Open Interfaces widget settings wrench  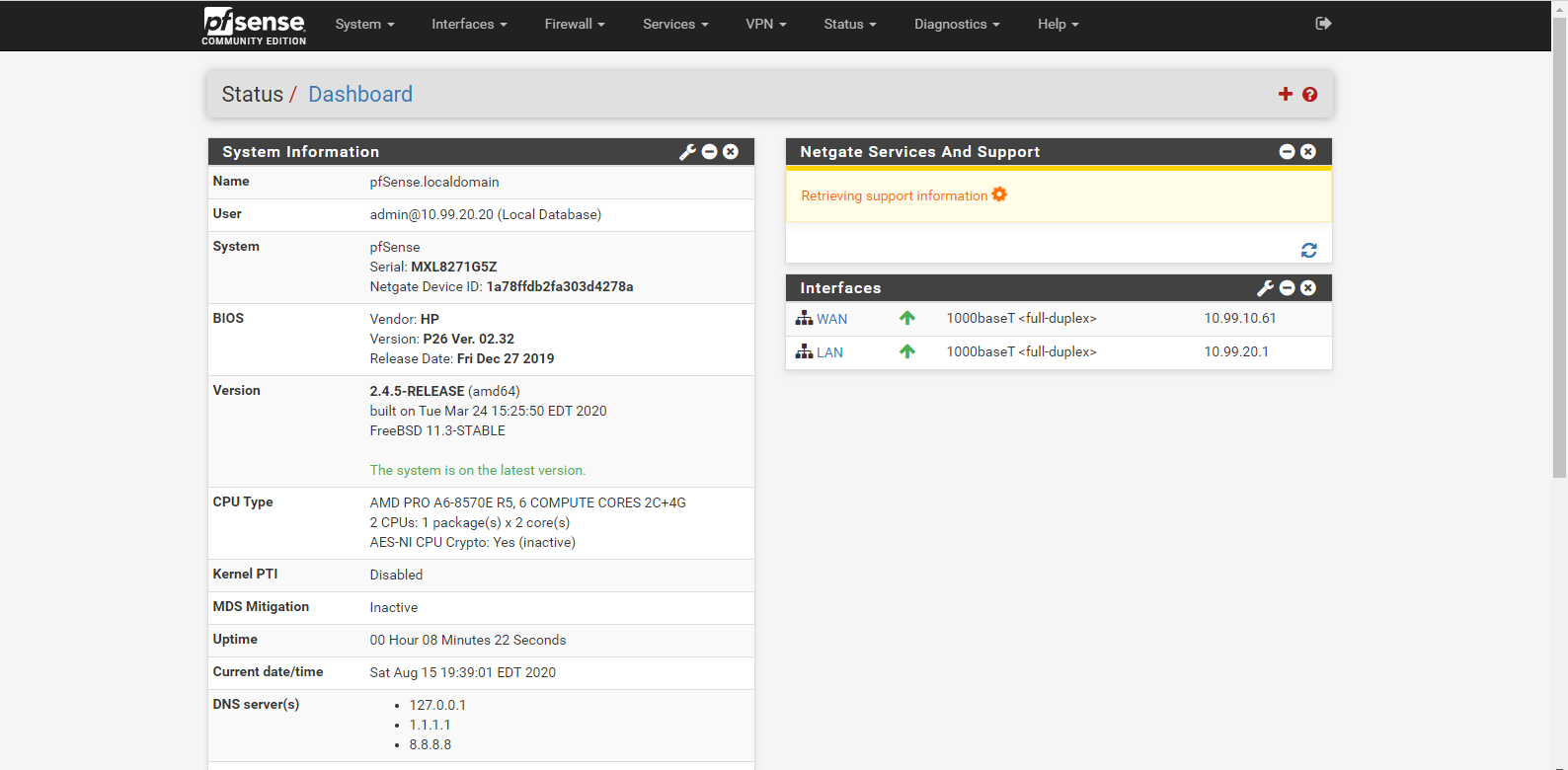tap(1265, 288)
